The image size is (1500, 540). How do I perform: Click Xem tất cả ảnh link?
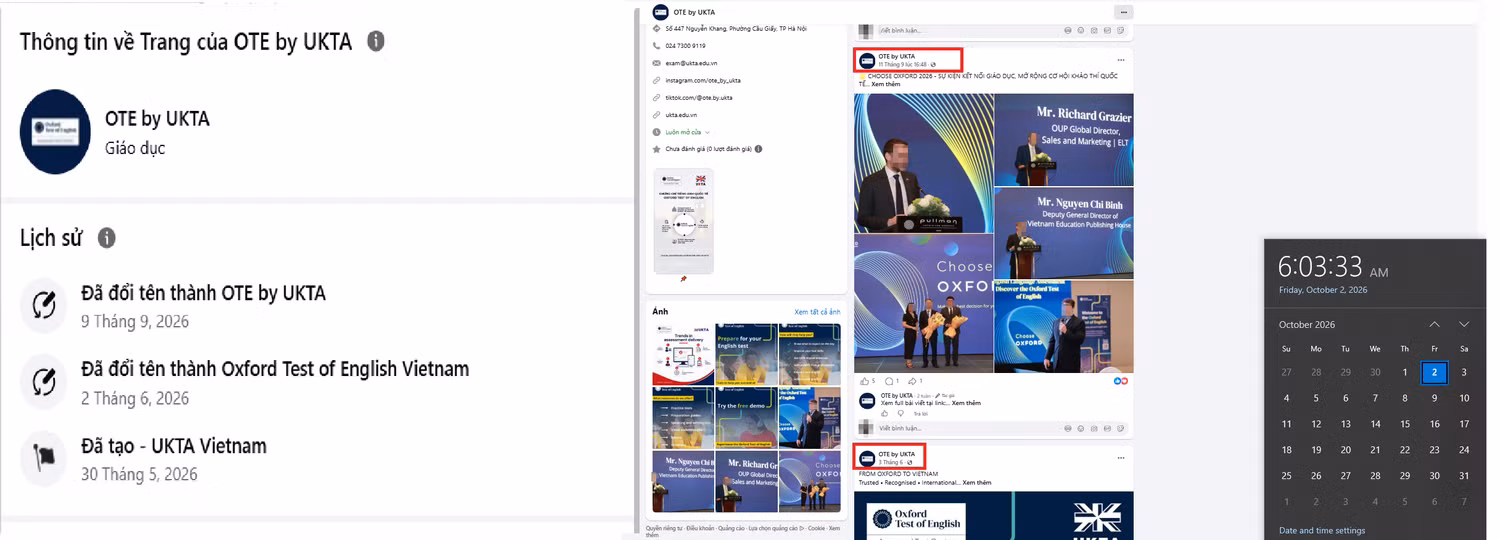pos(817,312)
